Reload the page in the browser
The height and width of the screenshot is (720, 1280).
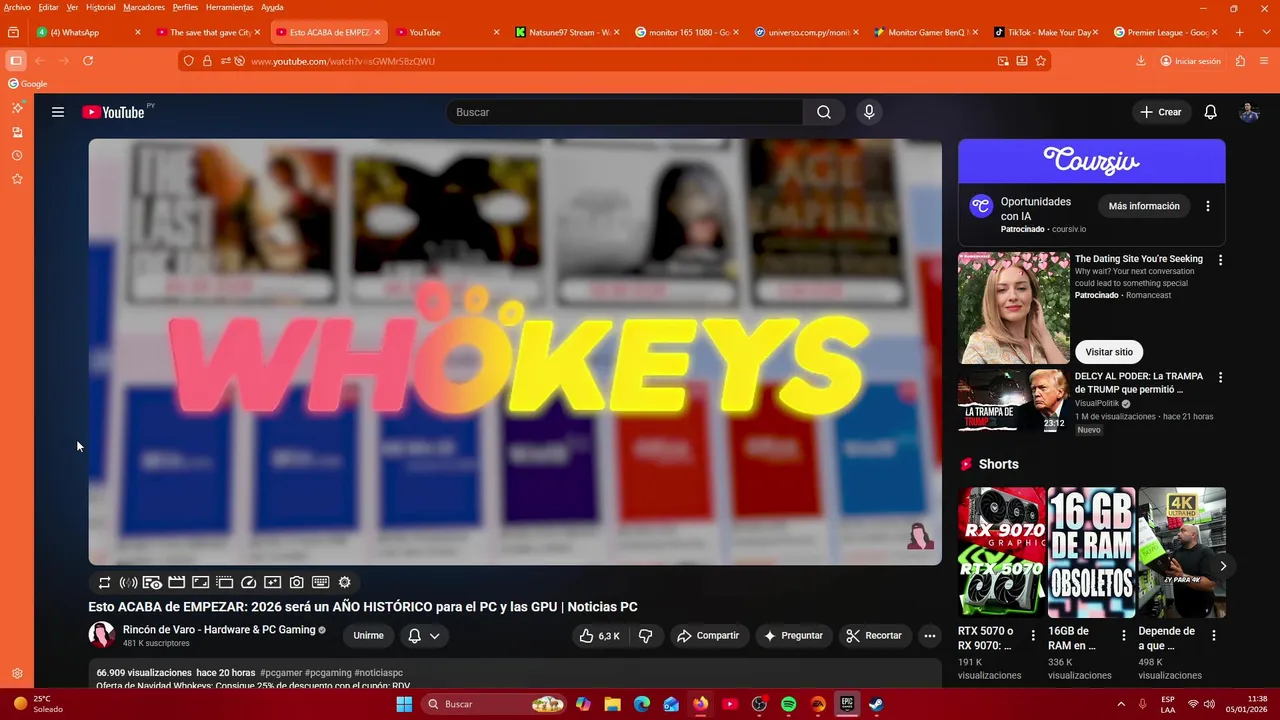click(x=88, y=61)
